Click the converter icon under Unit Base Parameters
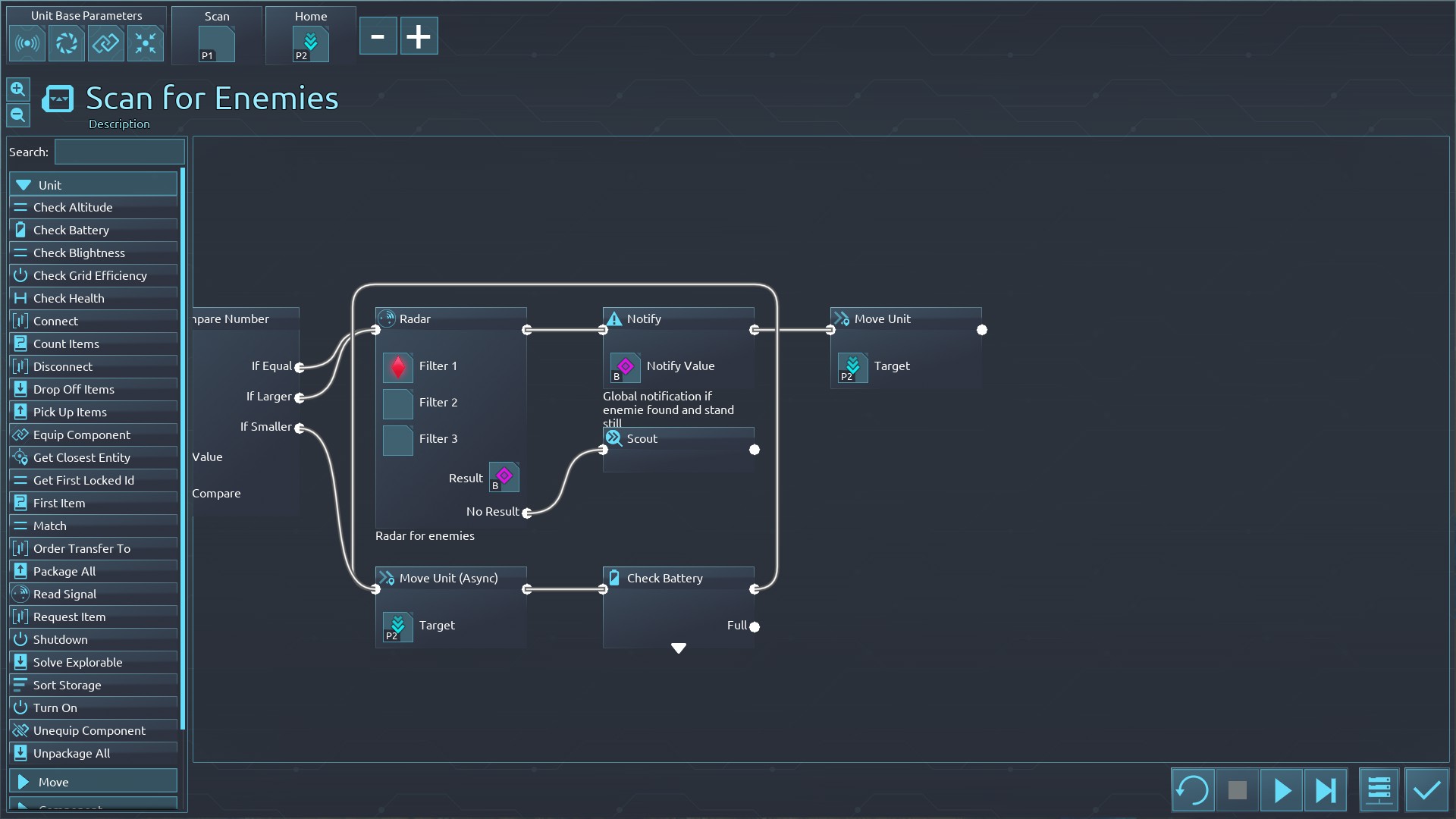This screenshot has height=819, width=1456. click(67, 43)
